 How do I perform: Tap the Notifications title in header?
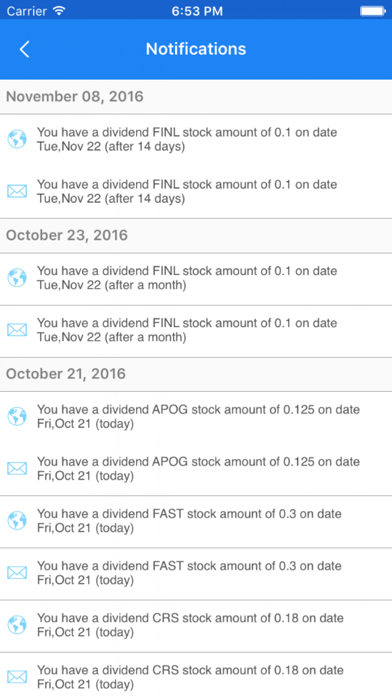pyautogui.click(x=196, y=49)
